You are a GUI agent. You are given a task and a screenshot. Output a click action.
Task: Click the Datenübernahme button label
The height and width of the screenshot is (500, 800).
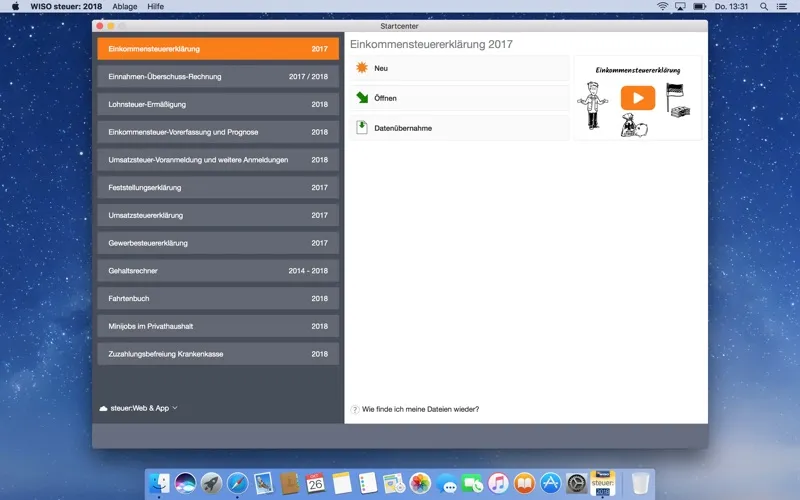pos(403,128)
